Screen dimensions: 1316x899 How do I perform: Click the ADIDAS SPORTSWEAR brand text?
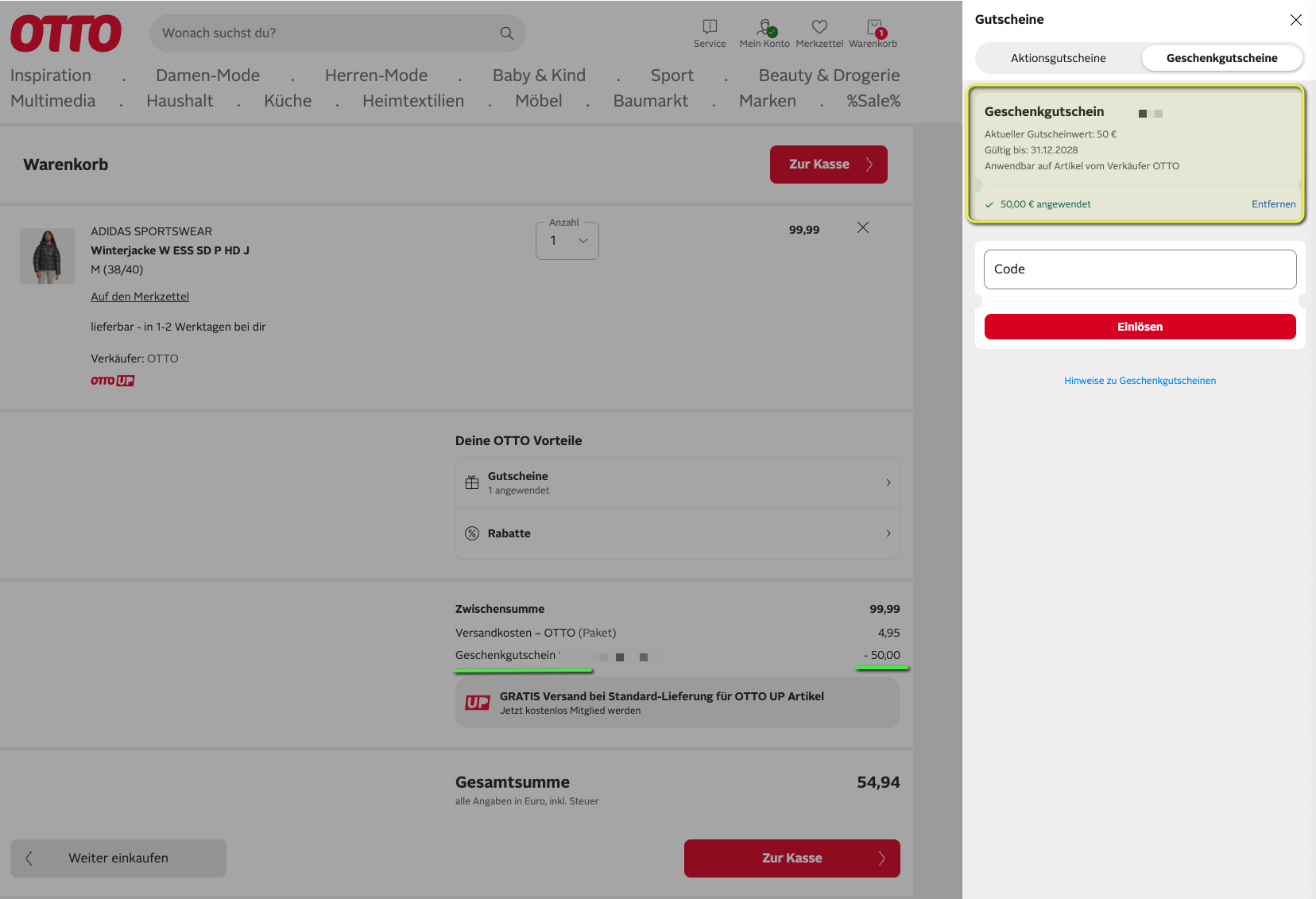(152, 231)
